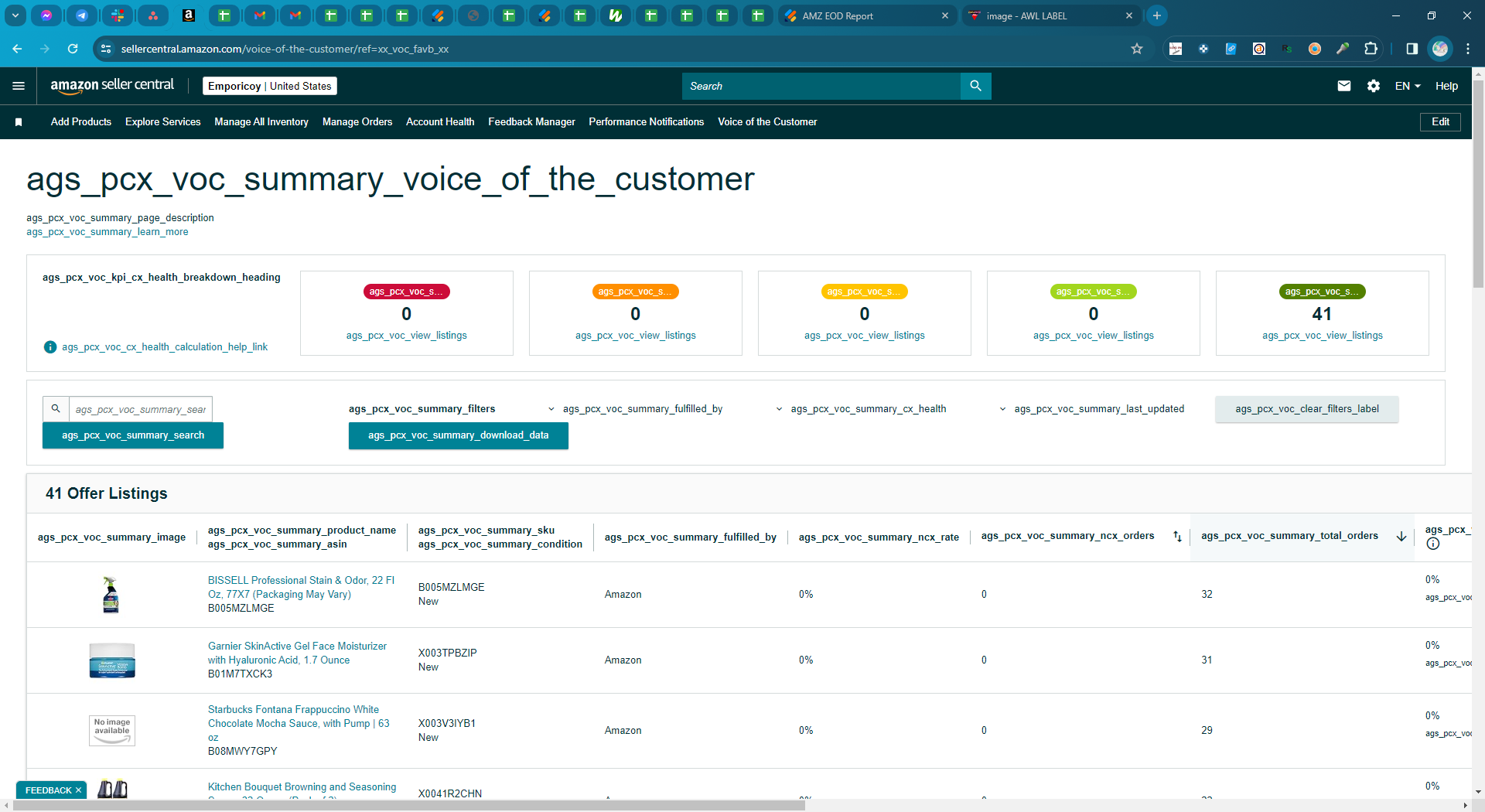Open the ags_pcx_voc_summary_learn_more link
Screen dimensions: 1485x812
108,232
